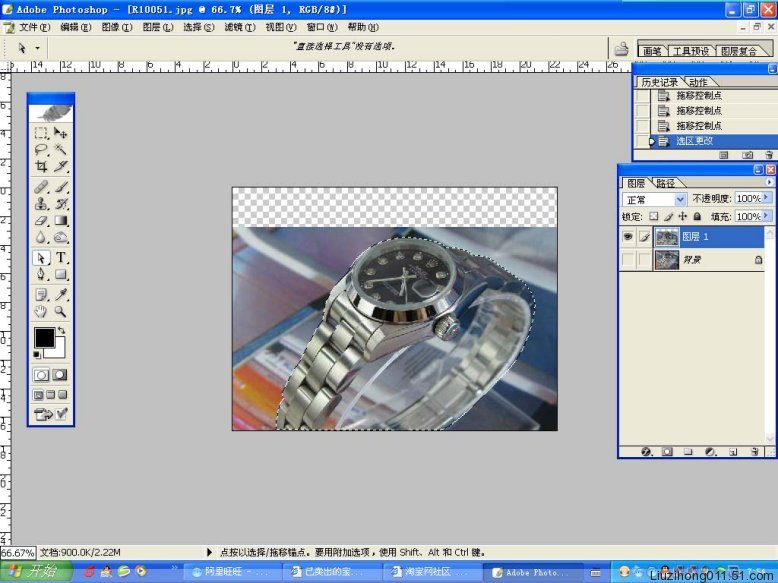The image size is (778, 583).
Task: Select the Zoom tool
Action: 61,312
